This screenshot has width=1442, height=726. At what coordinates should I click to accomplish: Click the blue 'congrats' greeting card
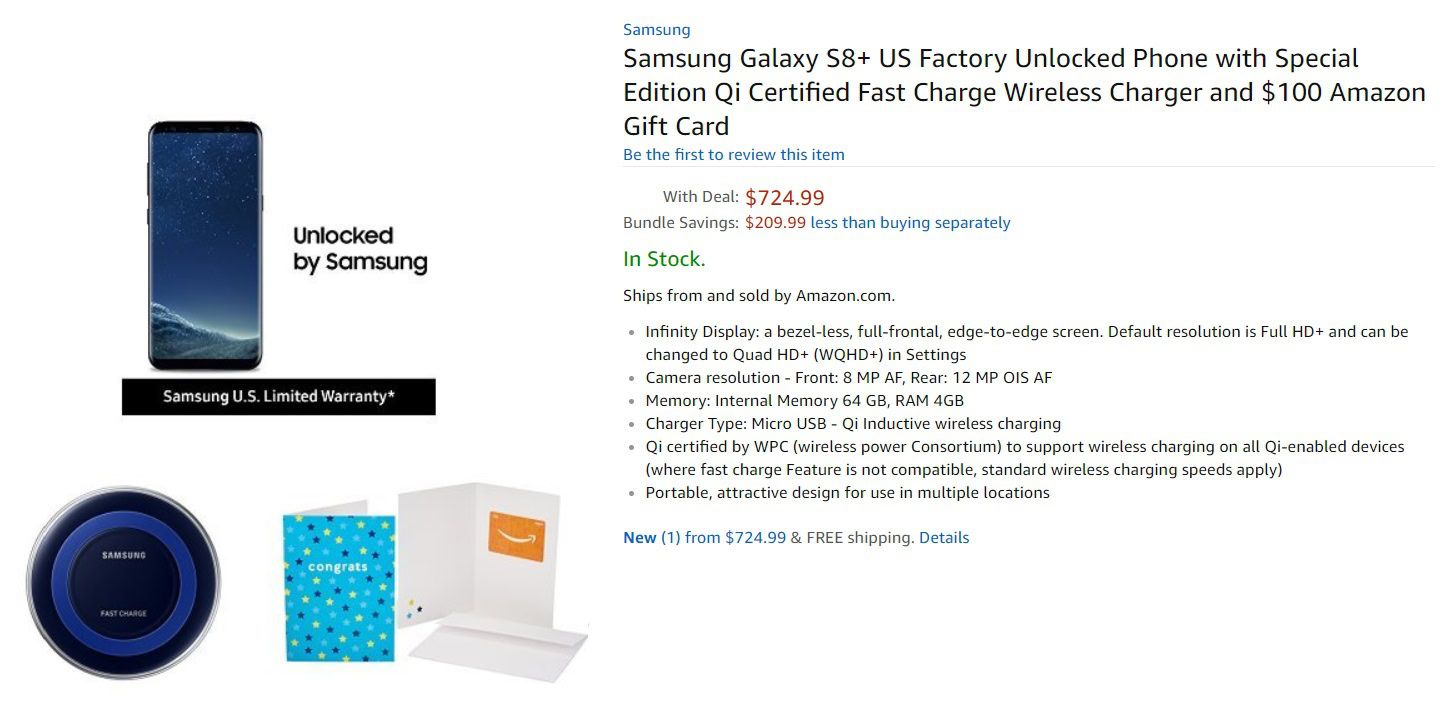coord(338,587)
